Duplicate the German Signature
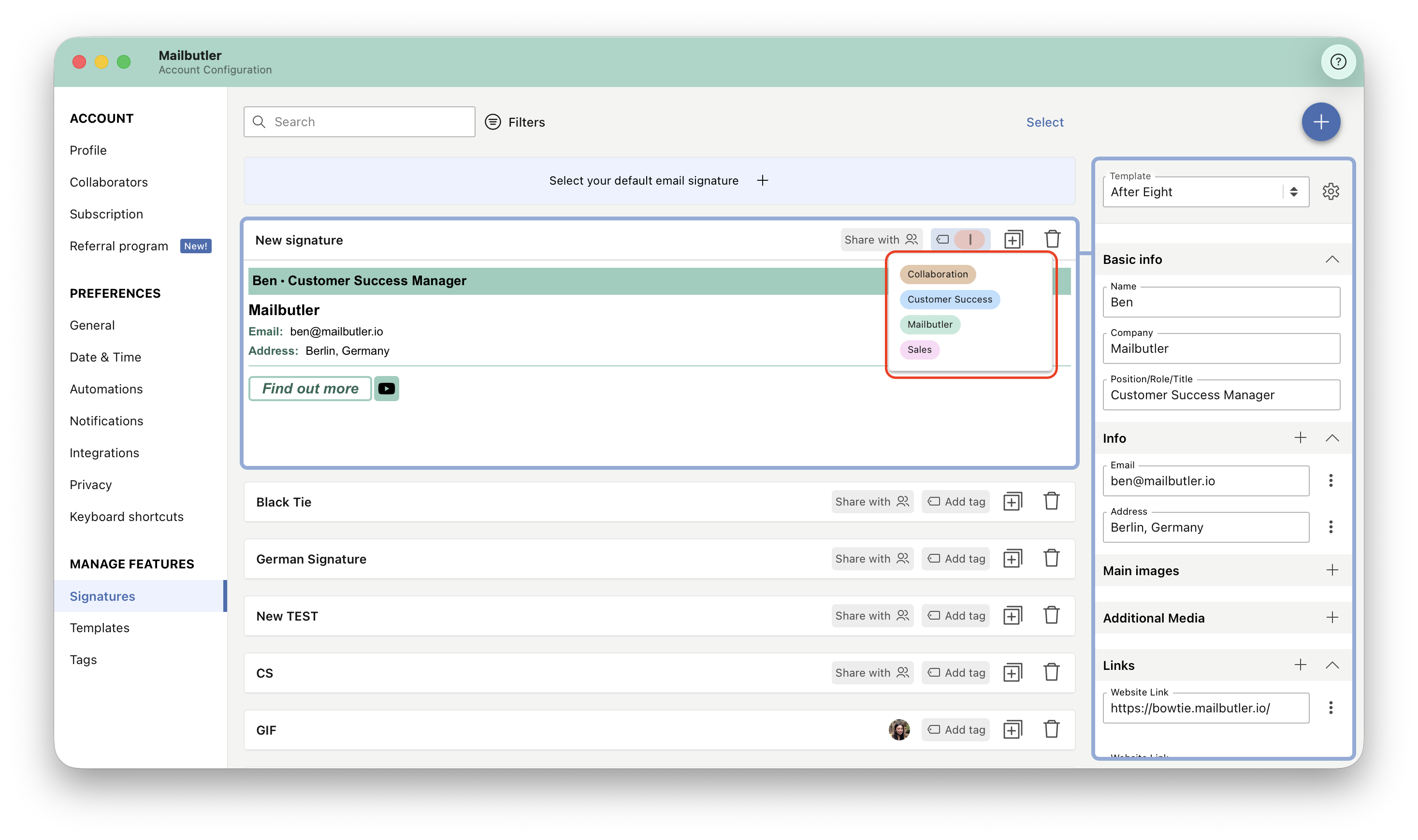Screen dimensions: 1418x840 pos(1013,559)
